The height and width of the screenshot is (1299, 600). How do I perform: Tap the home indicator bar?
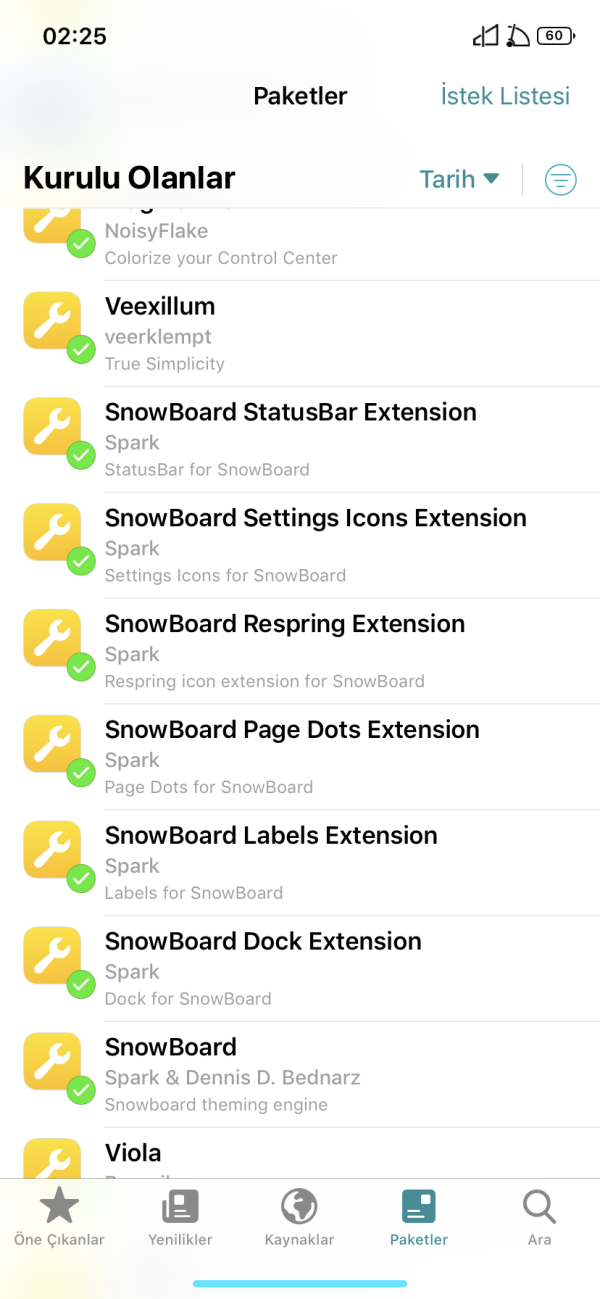(x=300, y=1283)
